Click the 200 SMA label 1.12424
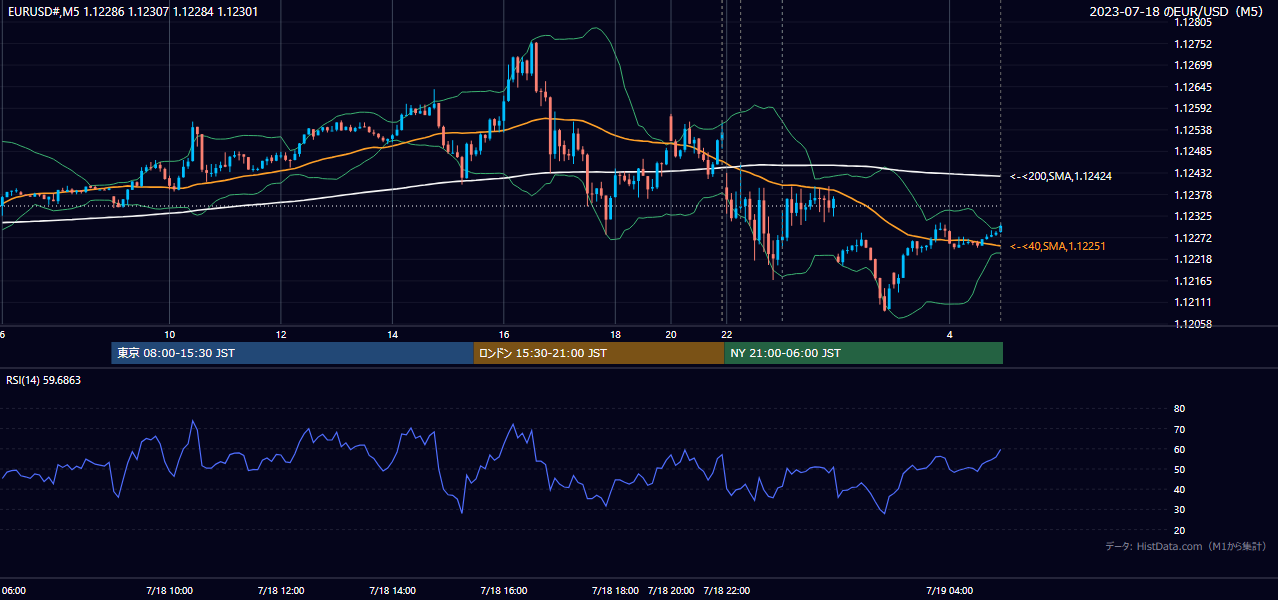1278x600 pixels. coord(1061,176)
